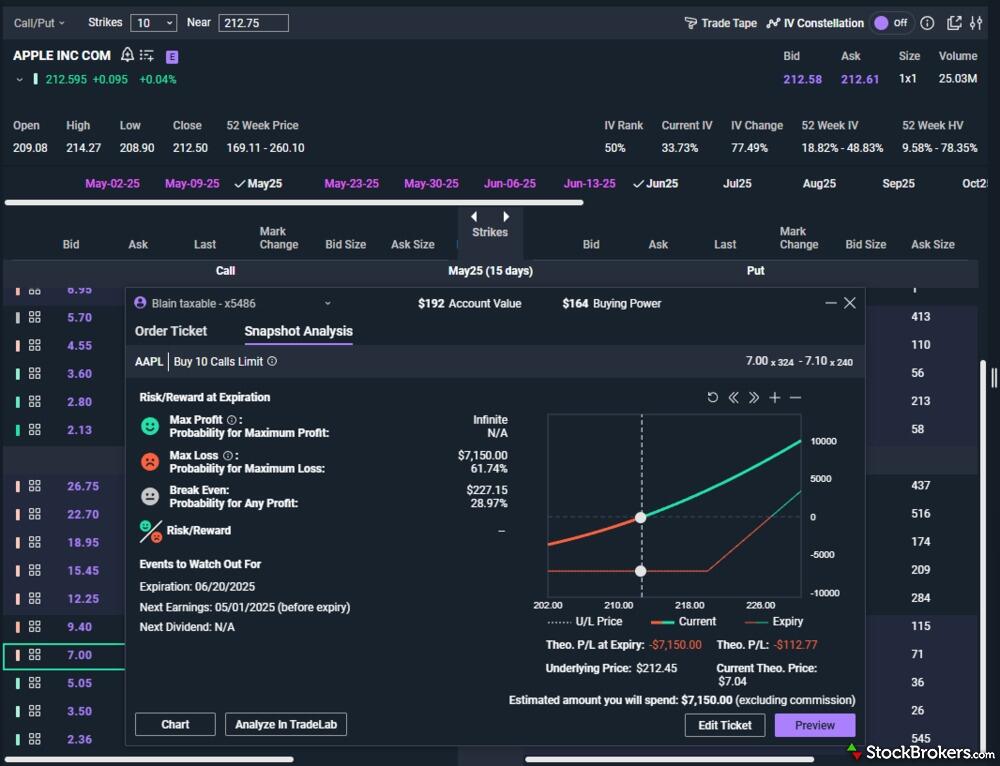Click the Preview button
1000x766 pixels.
(814, 725)
